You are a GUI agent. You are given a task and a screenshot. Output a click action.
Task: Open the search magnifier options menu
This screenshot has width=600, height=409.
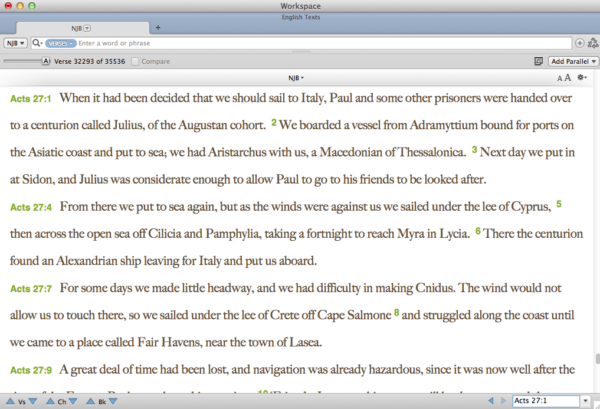point(37,43)
